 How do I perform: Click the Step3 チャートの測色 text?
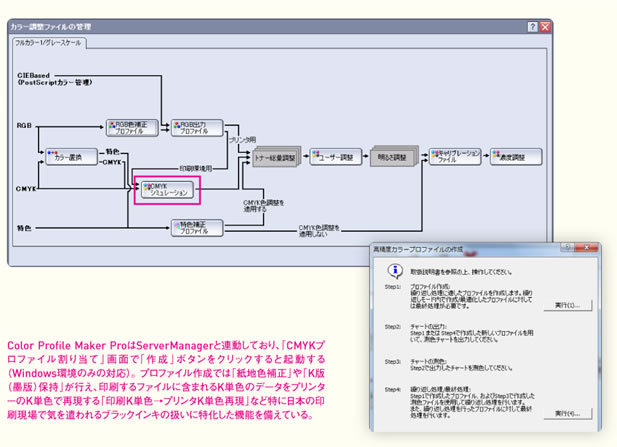[x=428, y=361]
